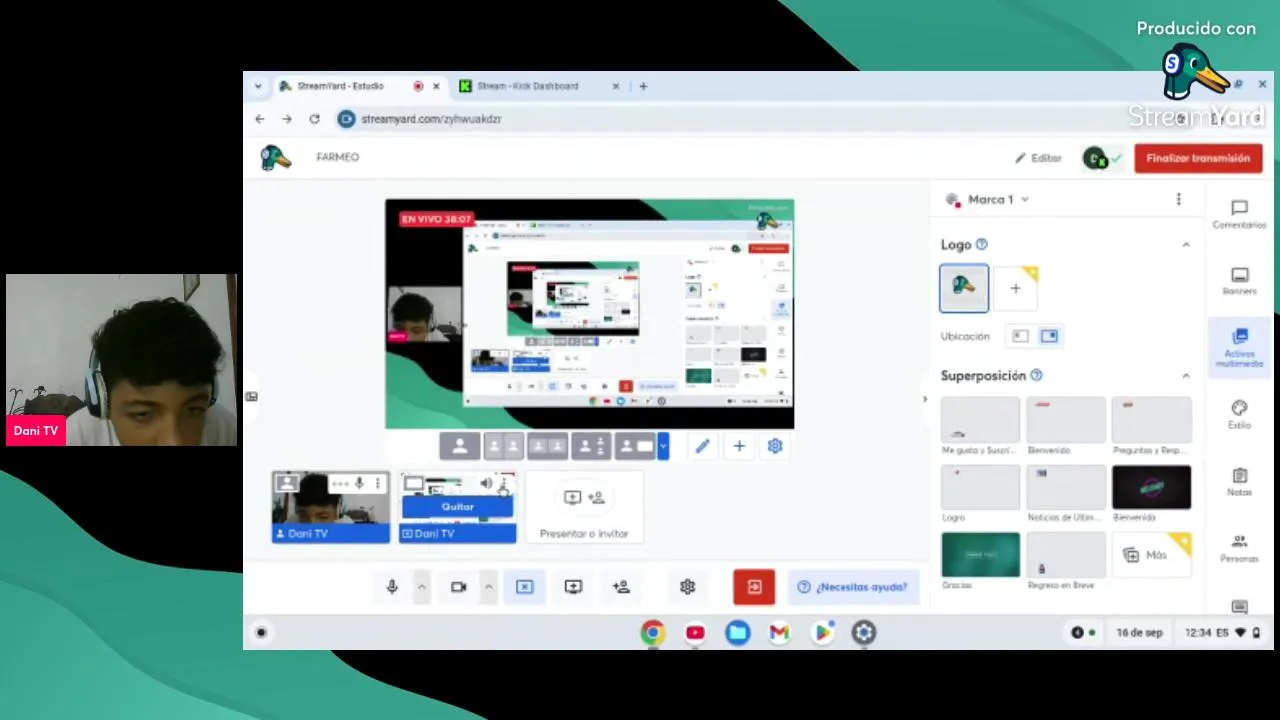This screenshot has width=1280, height=720.
Task: Open camera options chevron
Action: pos(488,587)
